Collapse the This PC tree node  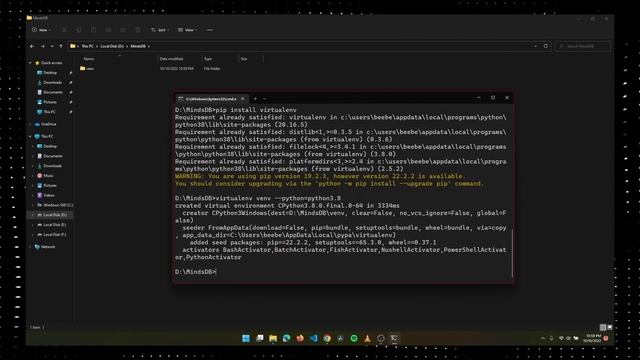[30, 136]
